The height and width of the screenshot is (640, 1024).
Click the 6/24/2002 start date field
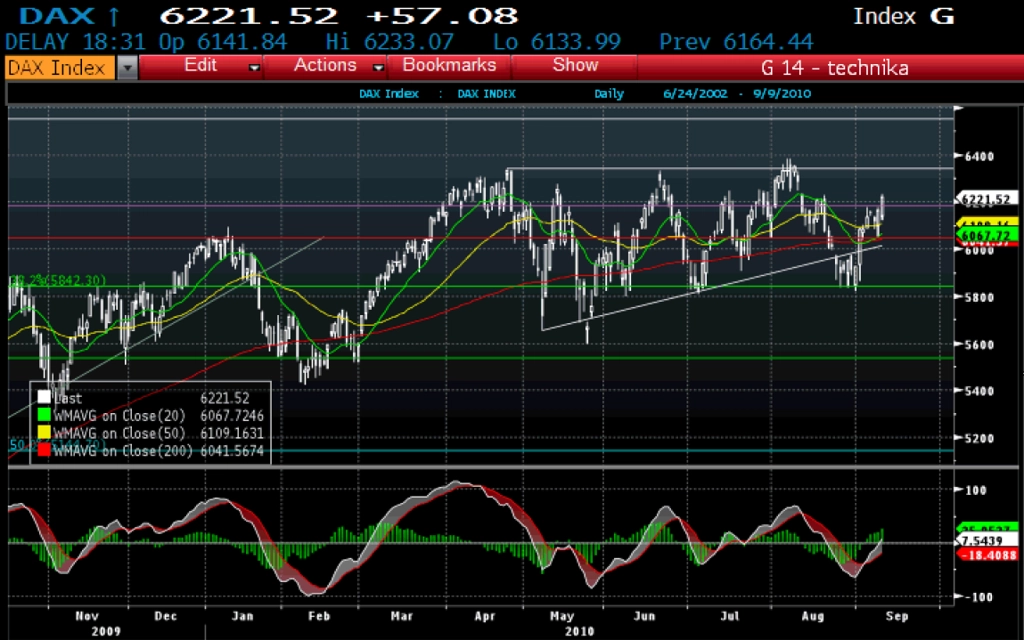[695, 93]
